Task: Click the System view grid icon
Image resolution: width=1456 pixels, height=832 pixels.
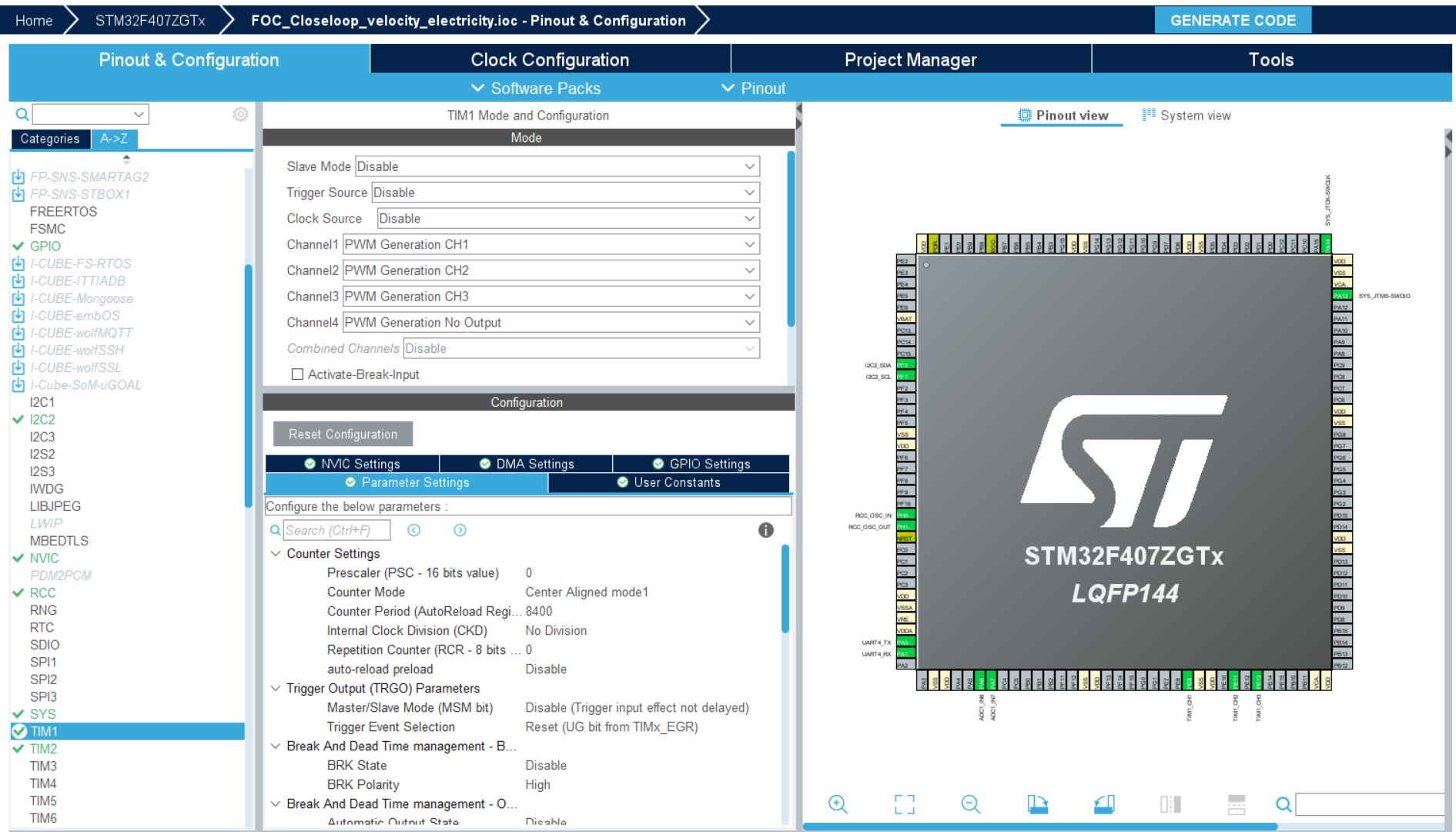Action: [x=1149, y=115]
